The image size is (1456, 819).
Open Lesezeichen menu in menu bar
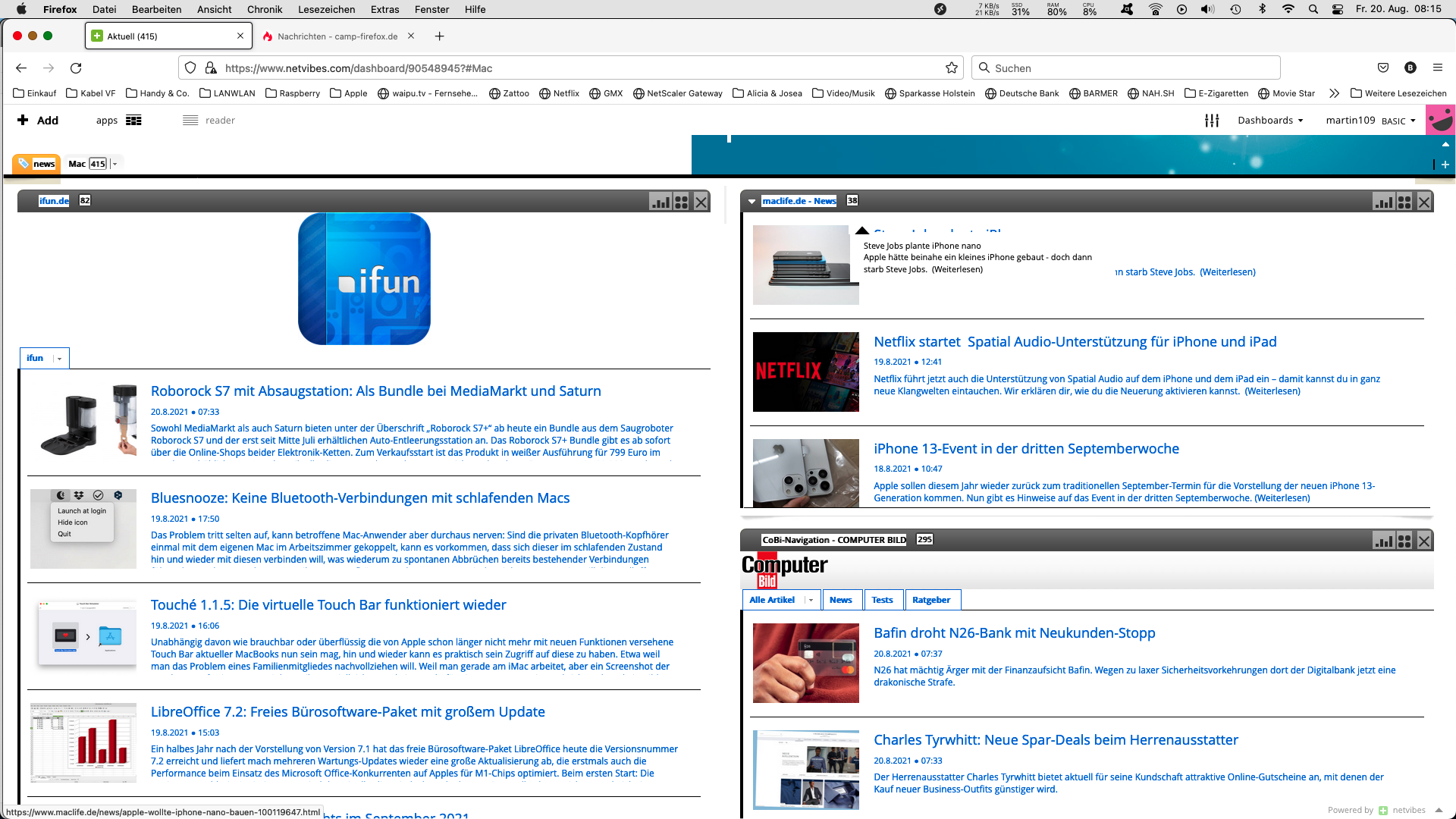click(326, 9)
